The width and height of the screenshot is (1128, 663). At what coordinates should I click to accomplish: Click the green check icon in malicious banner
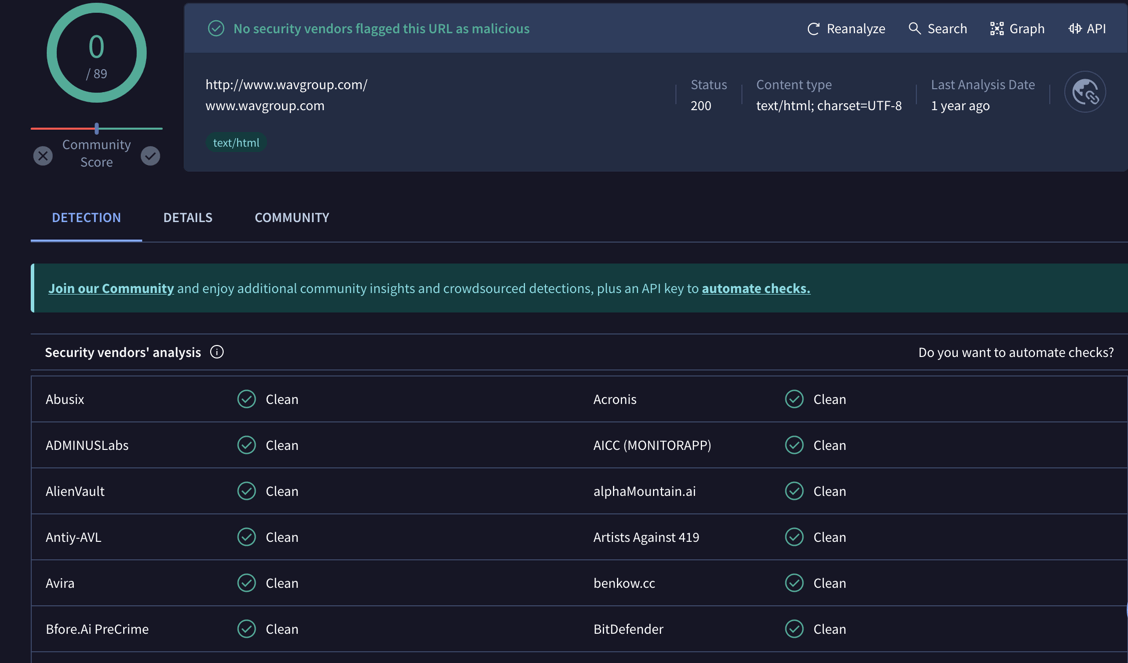tap(216, 29)
